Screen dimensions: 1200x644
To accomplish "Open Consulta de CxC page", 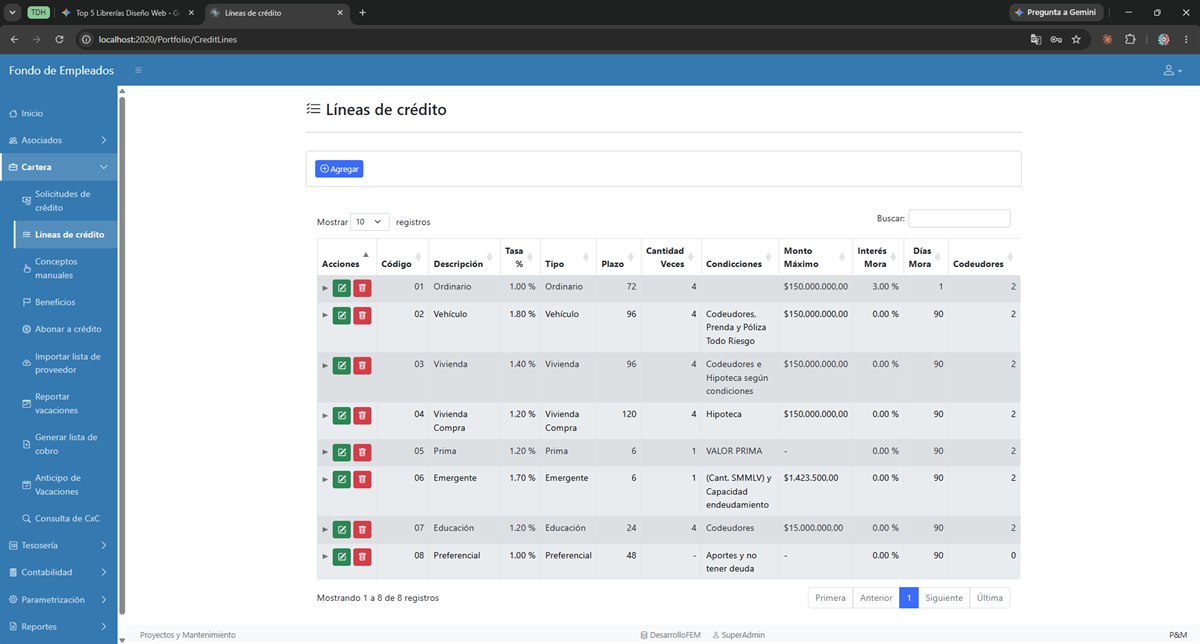I will [65, 519].
